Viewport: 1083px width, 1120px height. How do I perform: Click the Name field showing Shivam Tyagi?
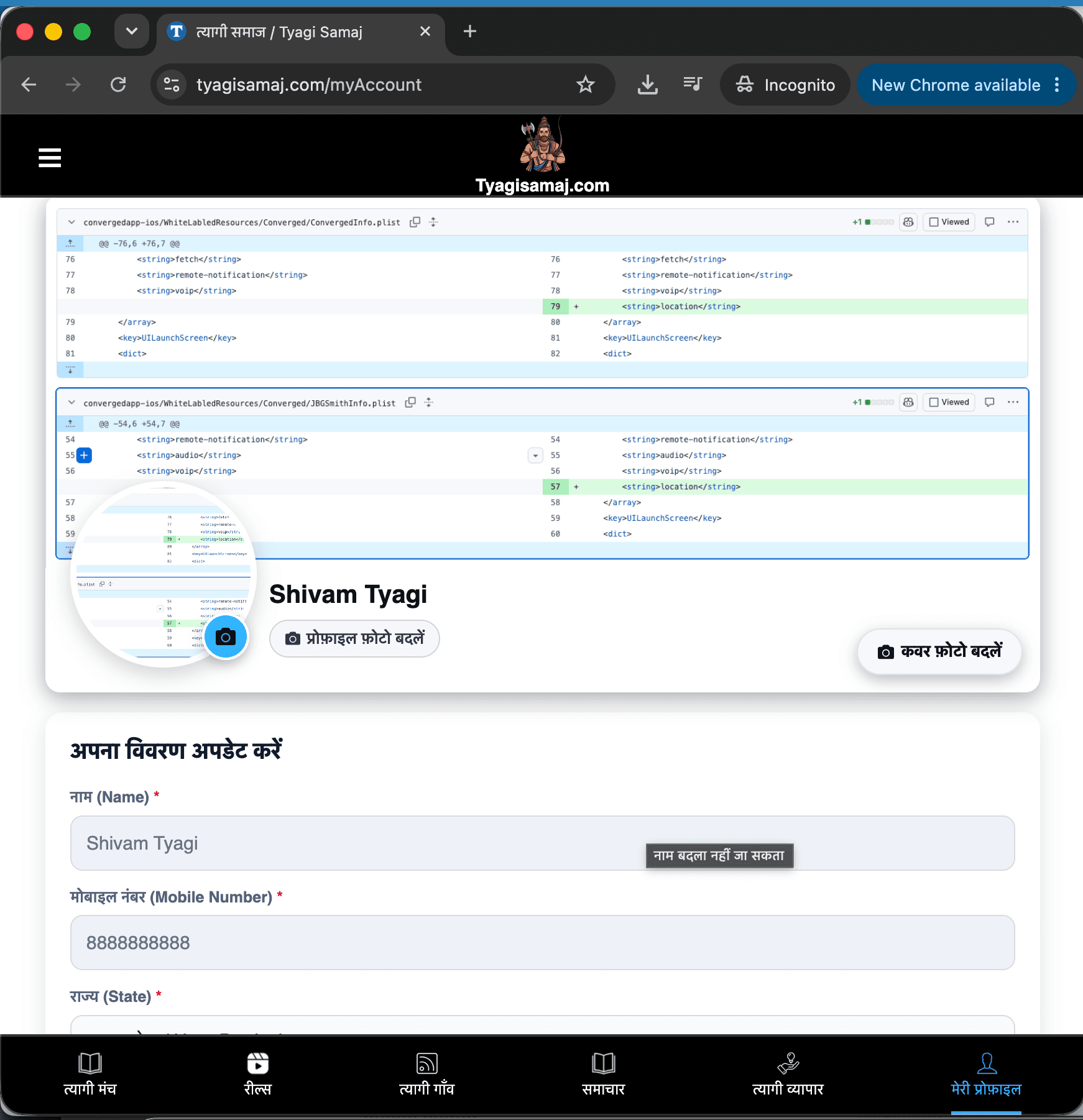[x=543, y=843]
